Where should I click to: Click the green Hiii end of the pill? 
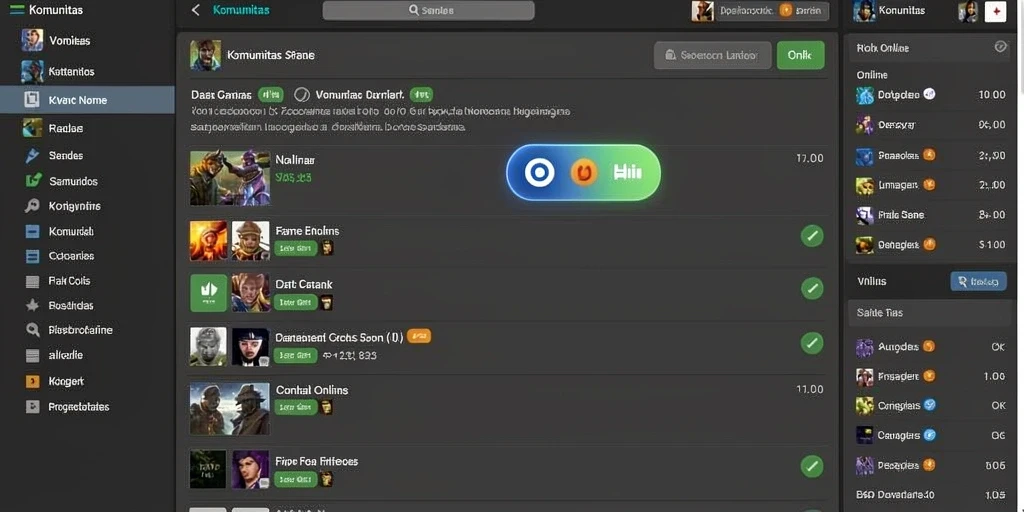(628, 172)
